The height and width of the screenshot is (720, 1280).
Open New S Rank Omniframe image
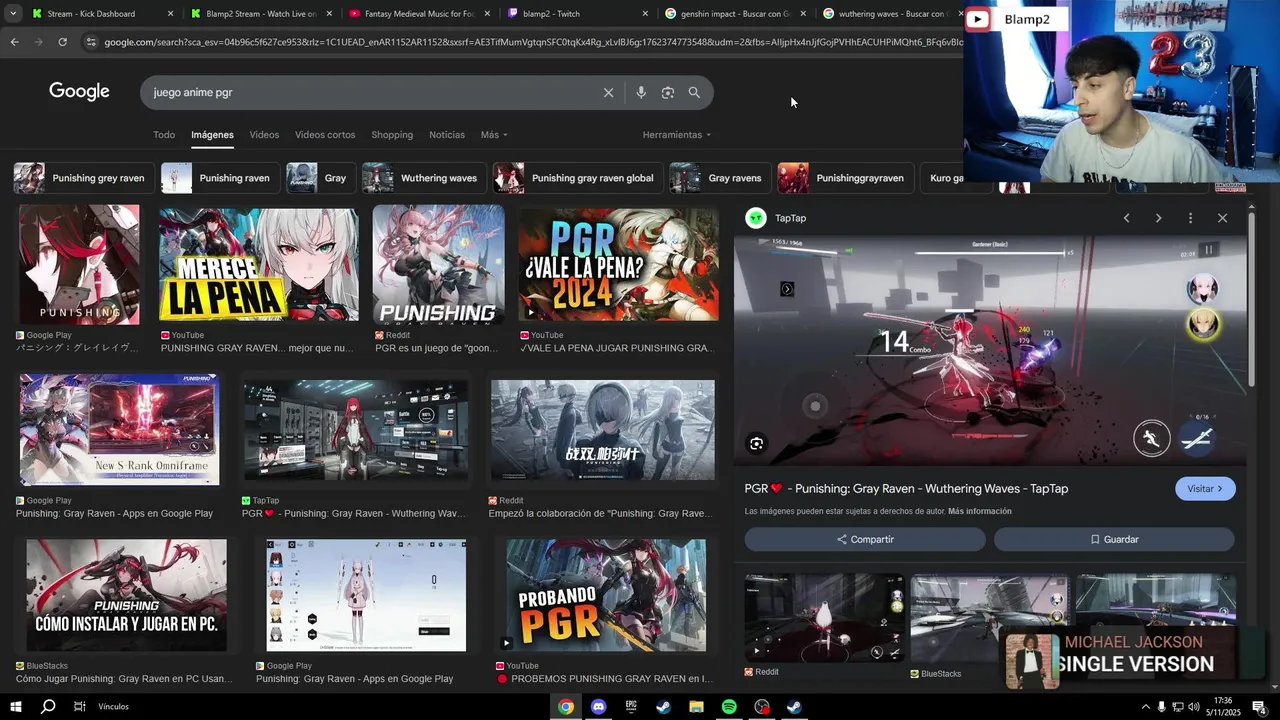click(119, 430)
